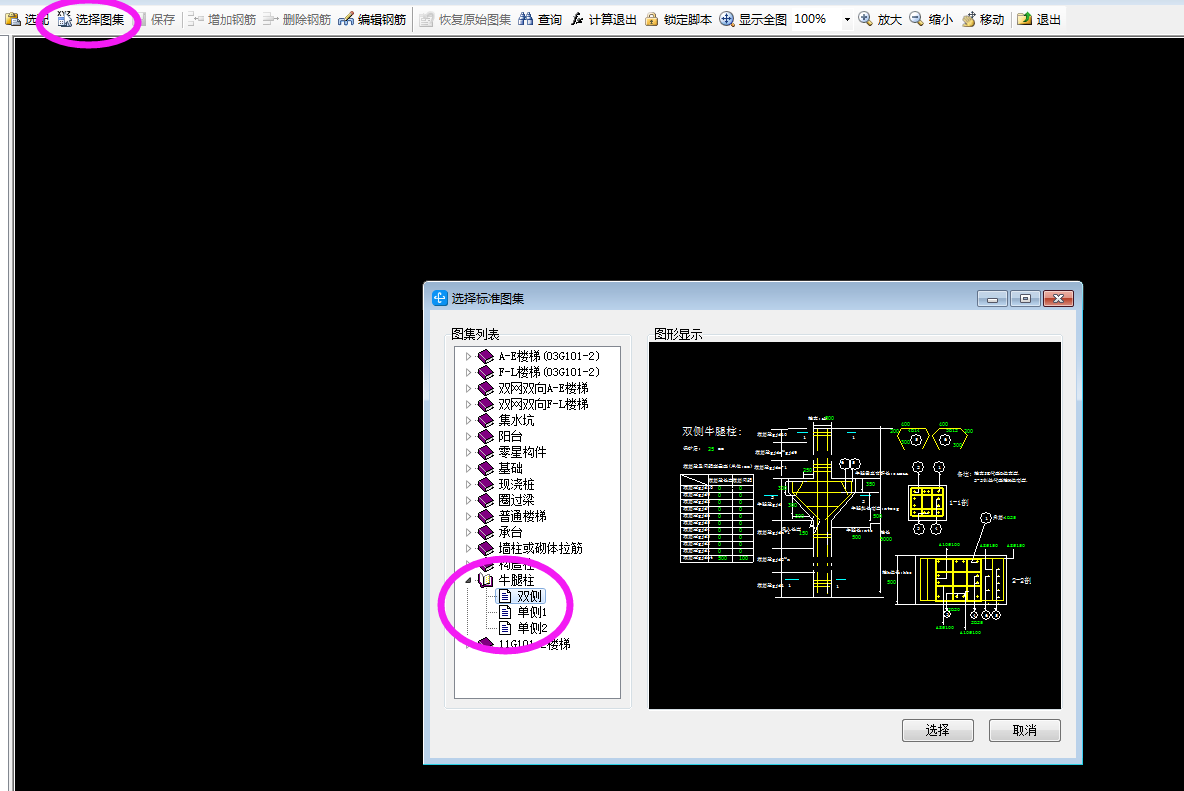
Task: Click the 退出 toolbar icon
Action: click(1025, 19)
